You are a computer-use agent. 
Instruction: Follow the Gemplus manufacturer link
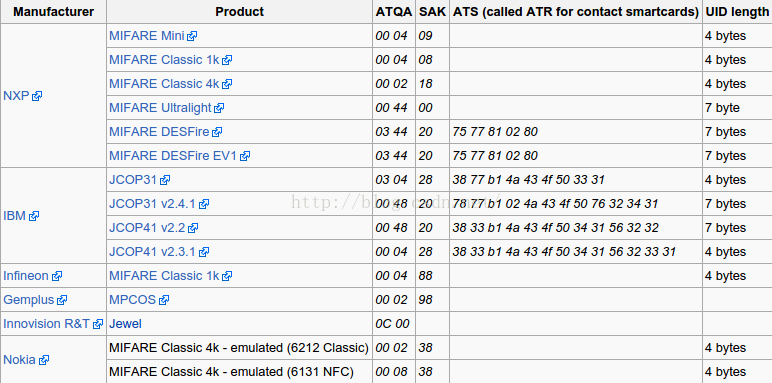pos(30,300)
